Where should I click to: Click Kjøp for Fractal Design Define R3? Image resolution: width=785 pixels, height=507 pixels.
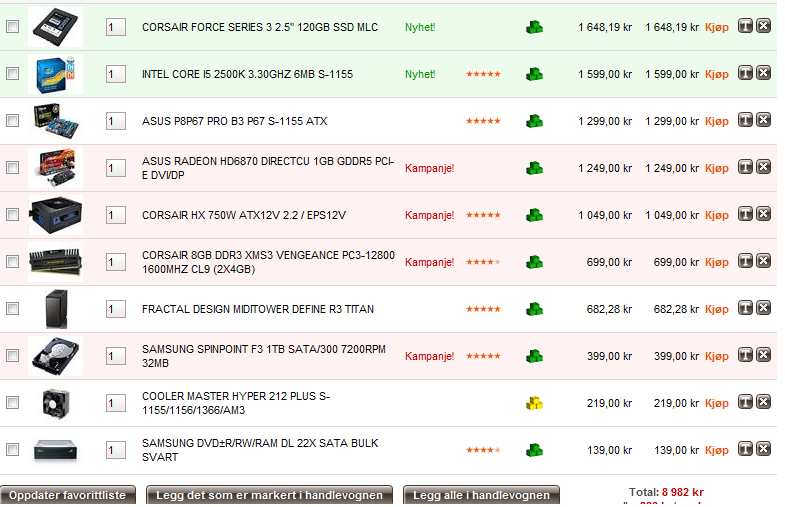click(716, 310)
